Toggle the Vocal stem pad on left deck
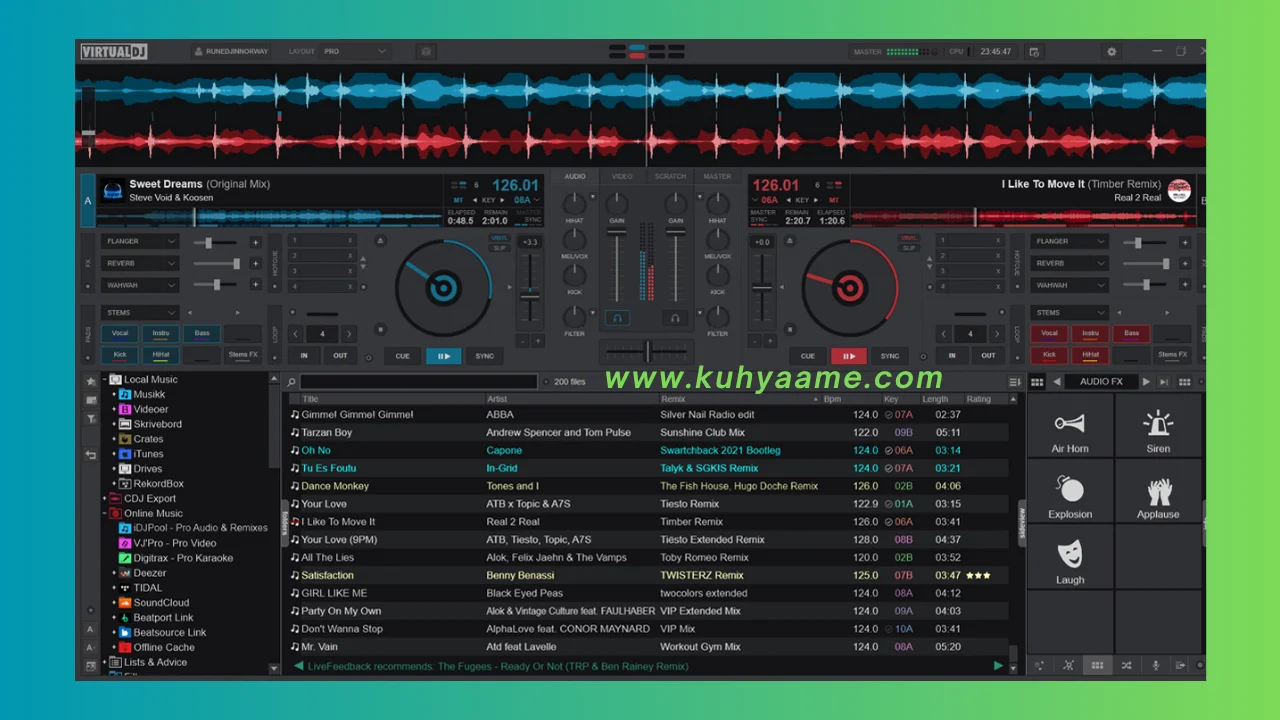This screenshot has width=1280, height=720. [119, 334]
